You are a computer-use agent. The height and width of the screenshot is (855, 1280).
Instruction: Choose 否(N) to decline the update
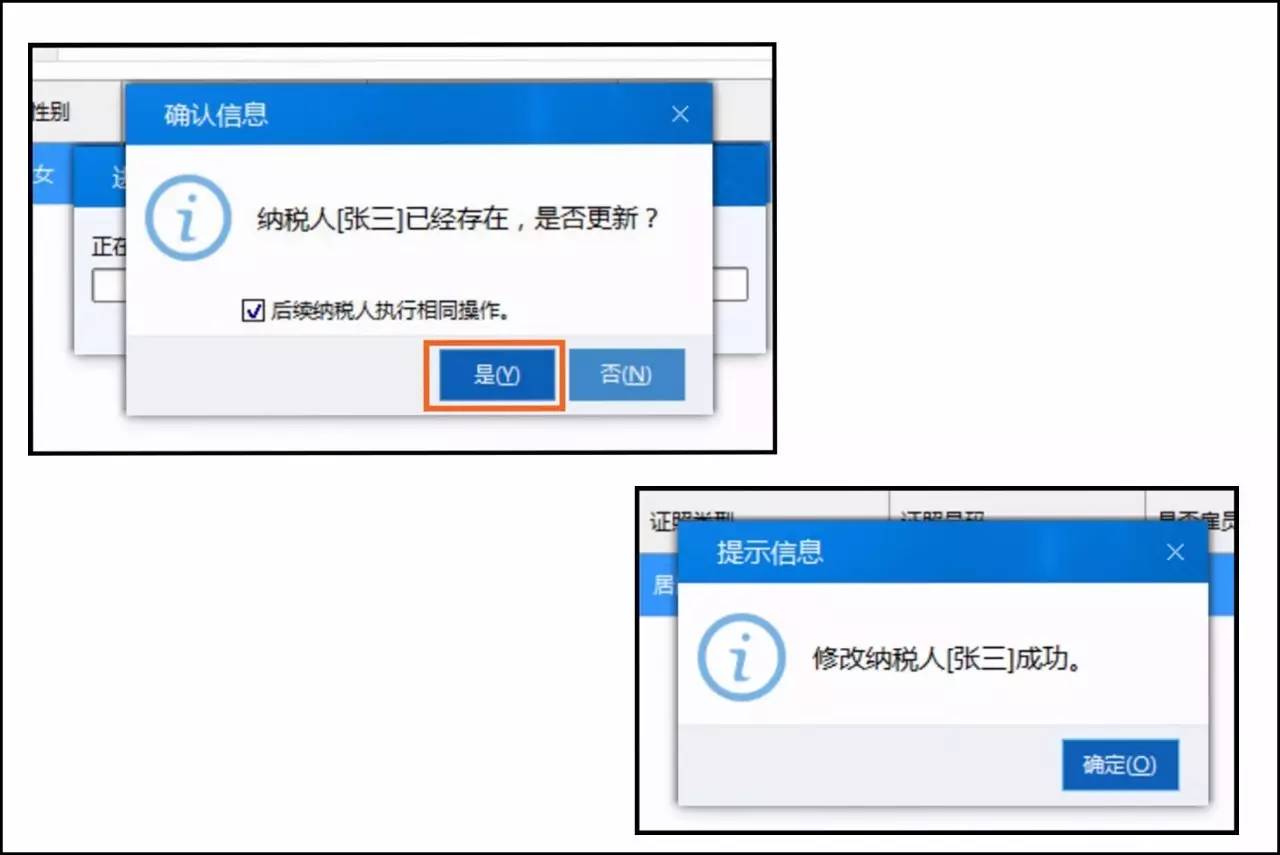[626, 374]
